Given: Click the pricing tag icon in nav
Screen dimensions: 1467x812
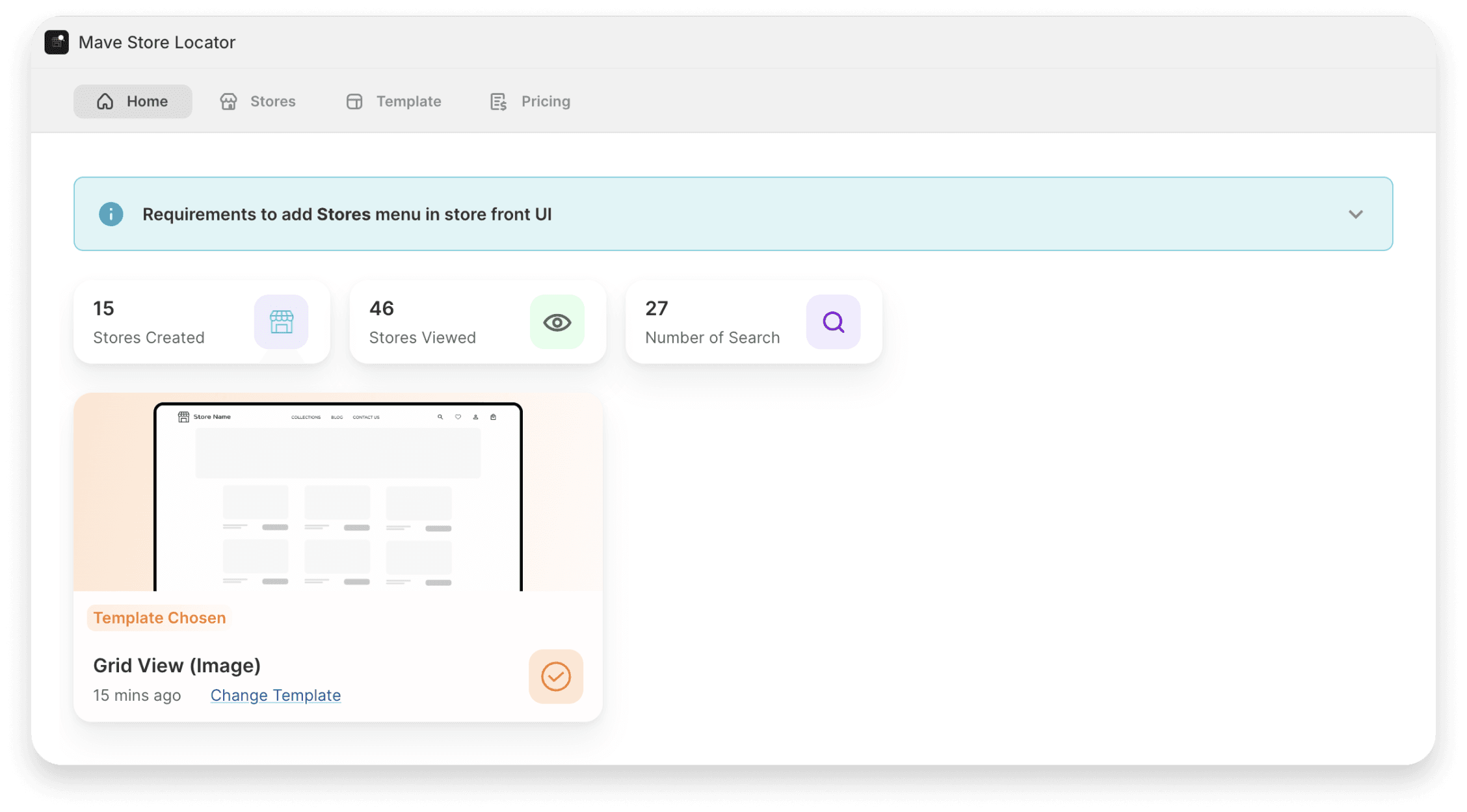Looking at the screenshot, I should click(498, 100).
